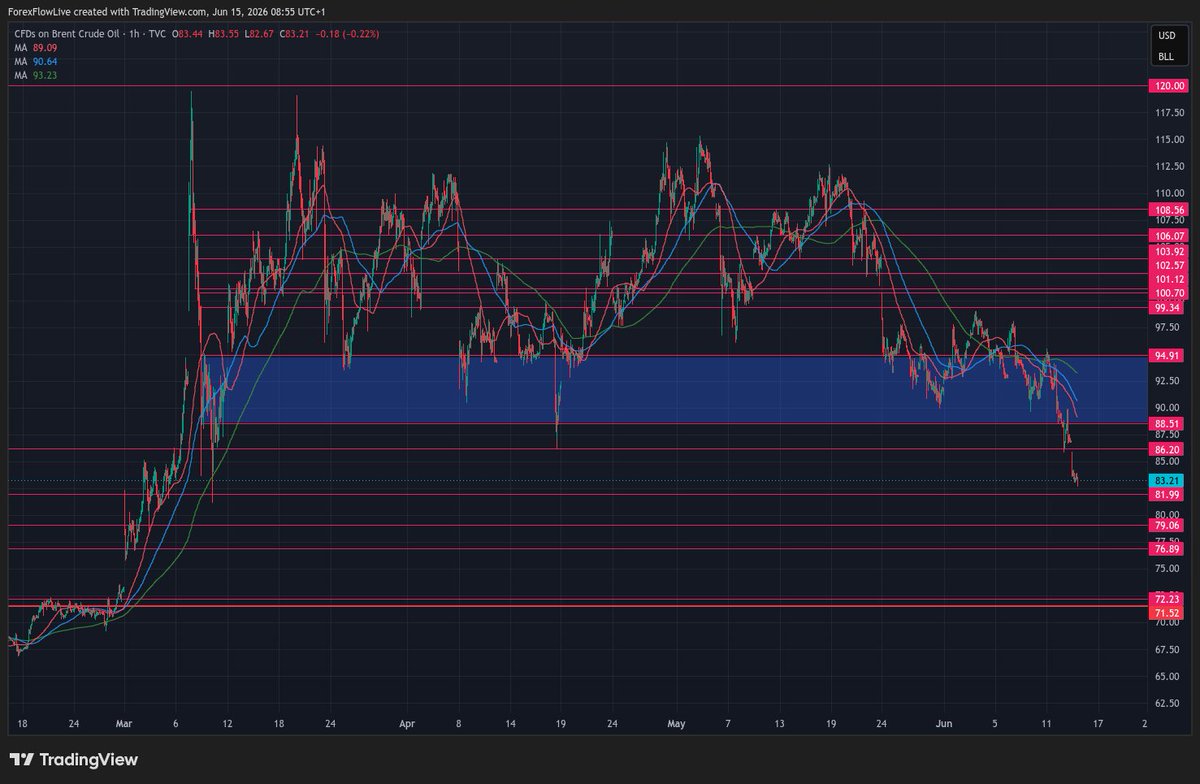Click the BLL unit label
The image size is (1200, 784).
pos(1166,57)
